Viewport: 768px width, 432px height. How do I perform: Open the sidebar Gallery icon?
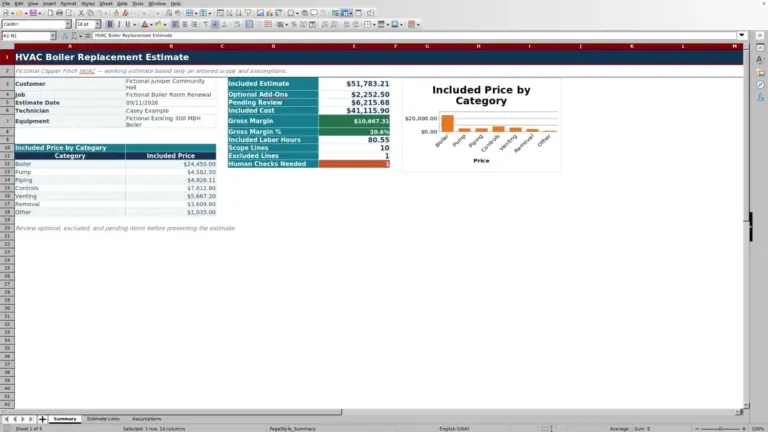click(x=760, y=72)
